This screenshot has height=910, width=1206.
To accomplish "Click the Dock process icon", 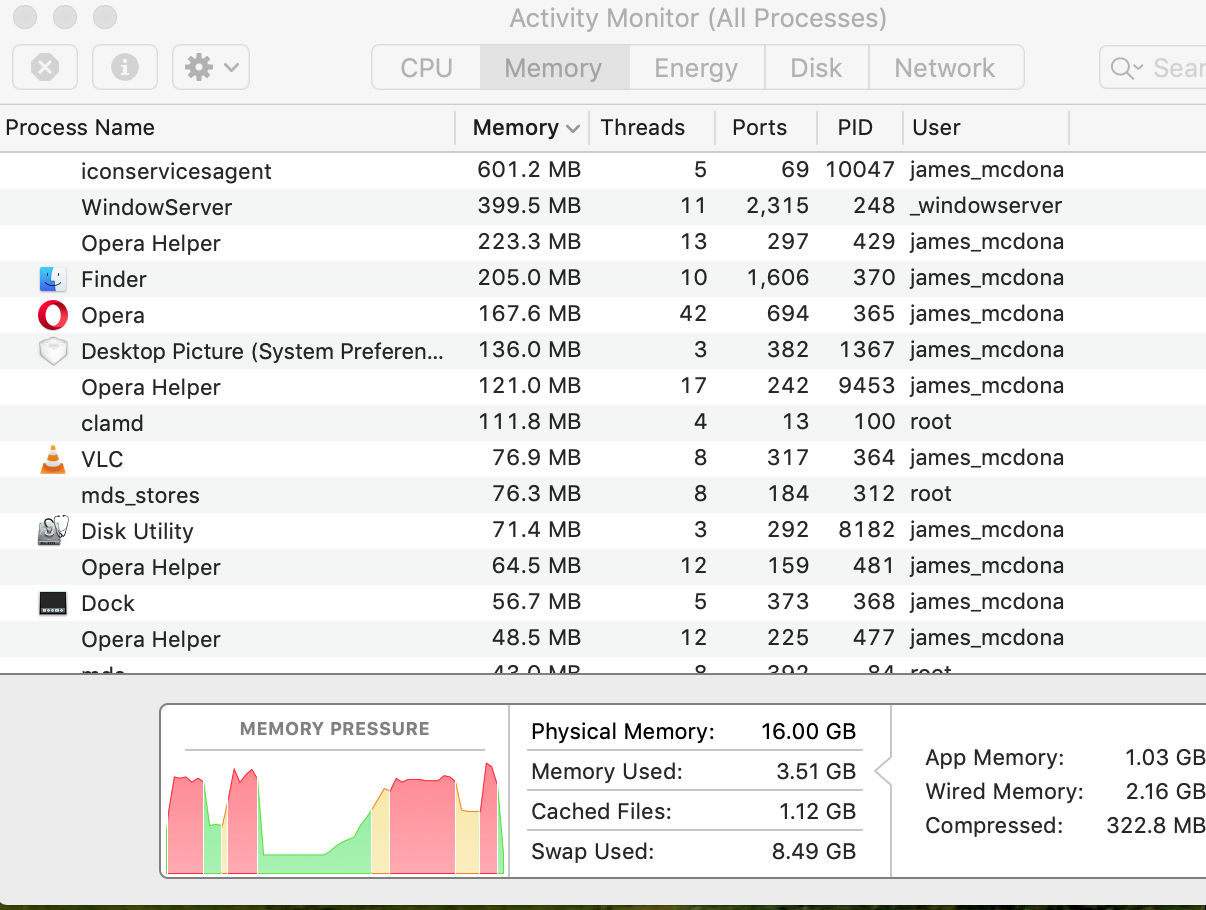I will click(x=53, y=603).
